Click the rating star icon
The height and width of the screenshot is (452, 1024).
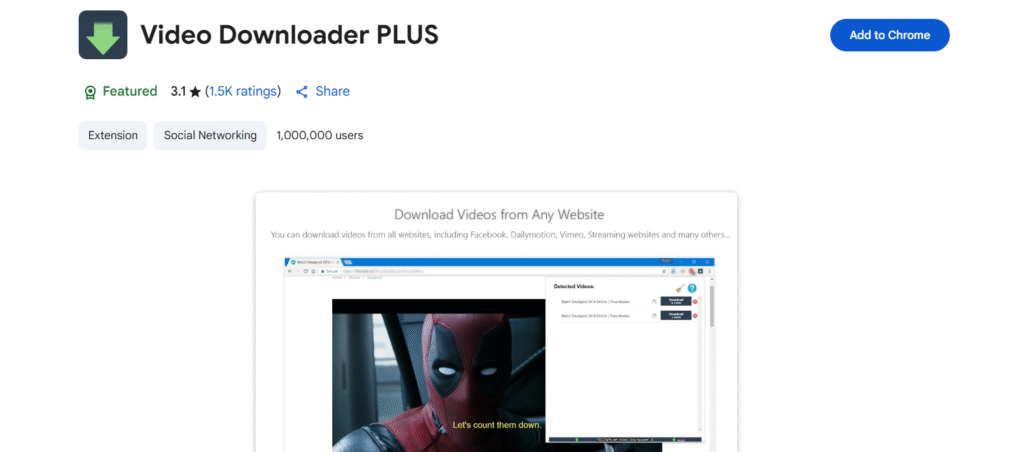(195, 92)
